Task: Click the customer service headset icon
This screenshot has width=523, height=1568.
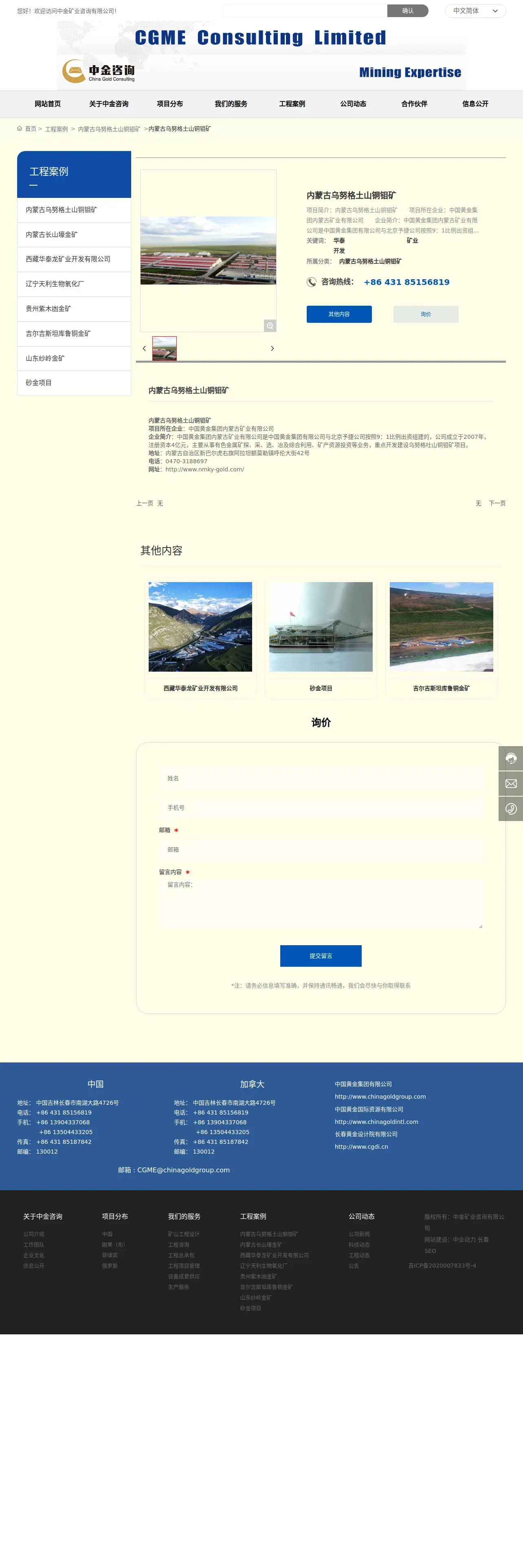Action: [511, 758]
